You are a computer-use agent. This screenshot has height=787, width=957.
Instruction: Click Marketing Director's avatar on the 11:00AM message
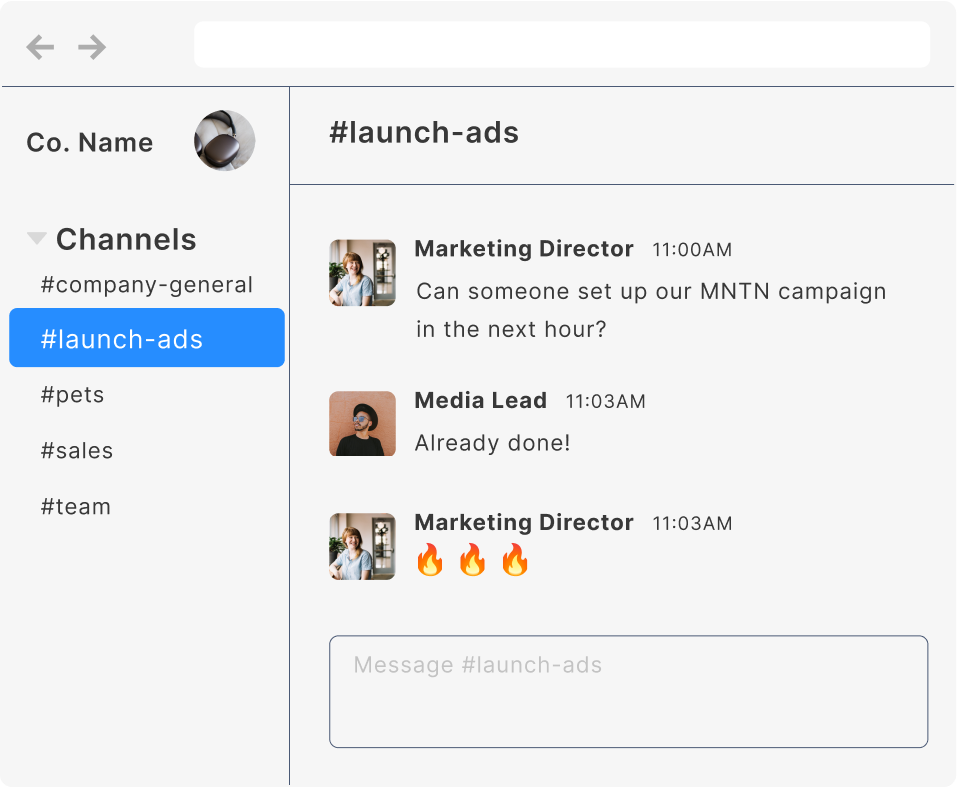tap(362, 272)
